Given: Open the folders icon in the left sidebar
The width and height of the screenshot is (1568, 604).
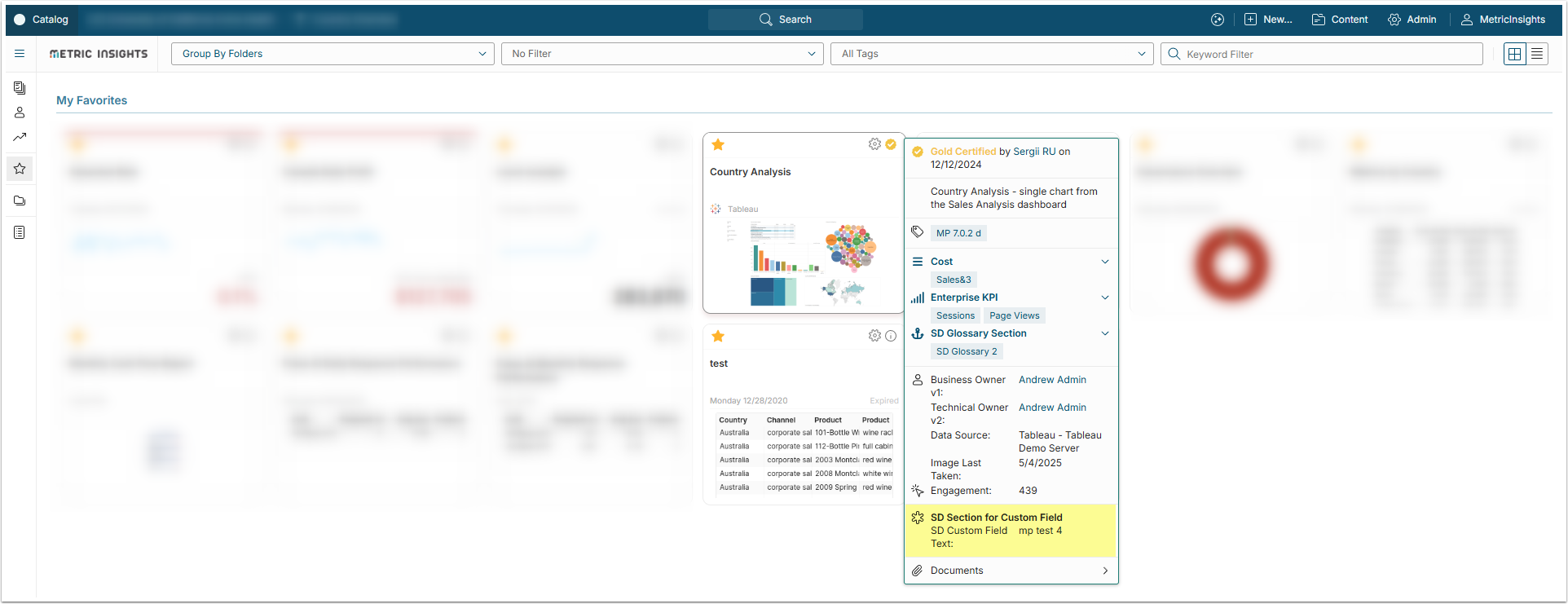Looking at the screenshot, I should (x=20, y=201).
